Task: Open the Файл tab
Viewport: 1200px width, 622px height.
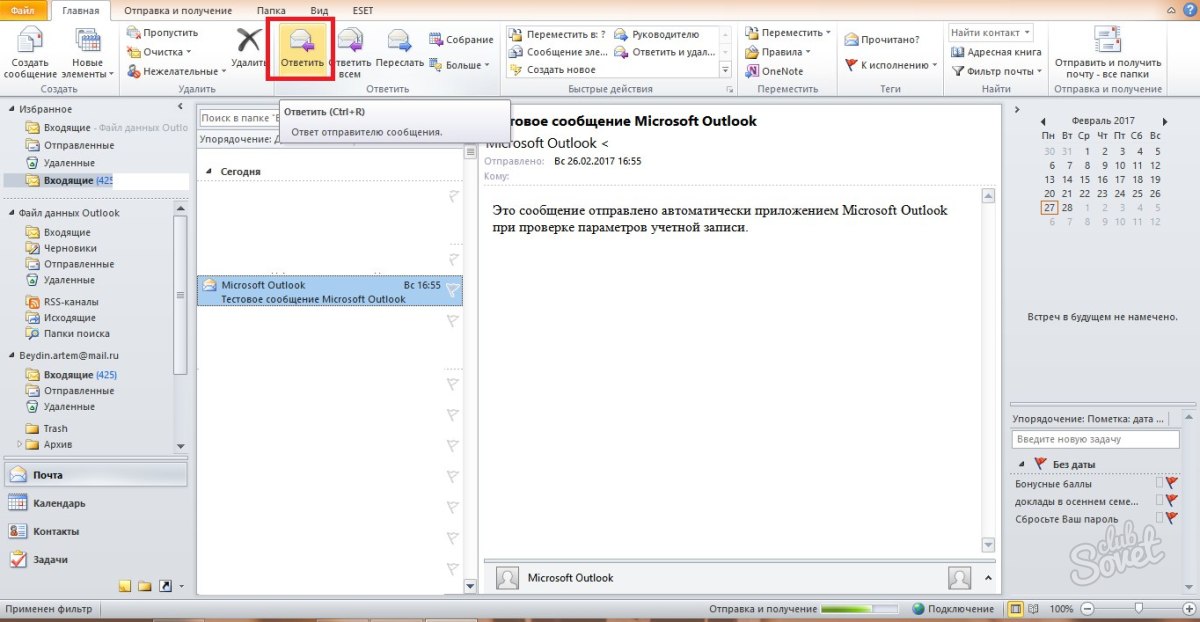Action: coord(23,10)
